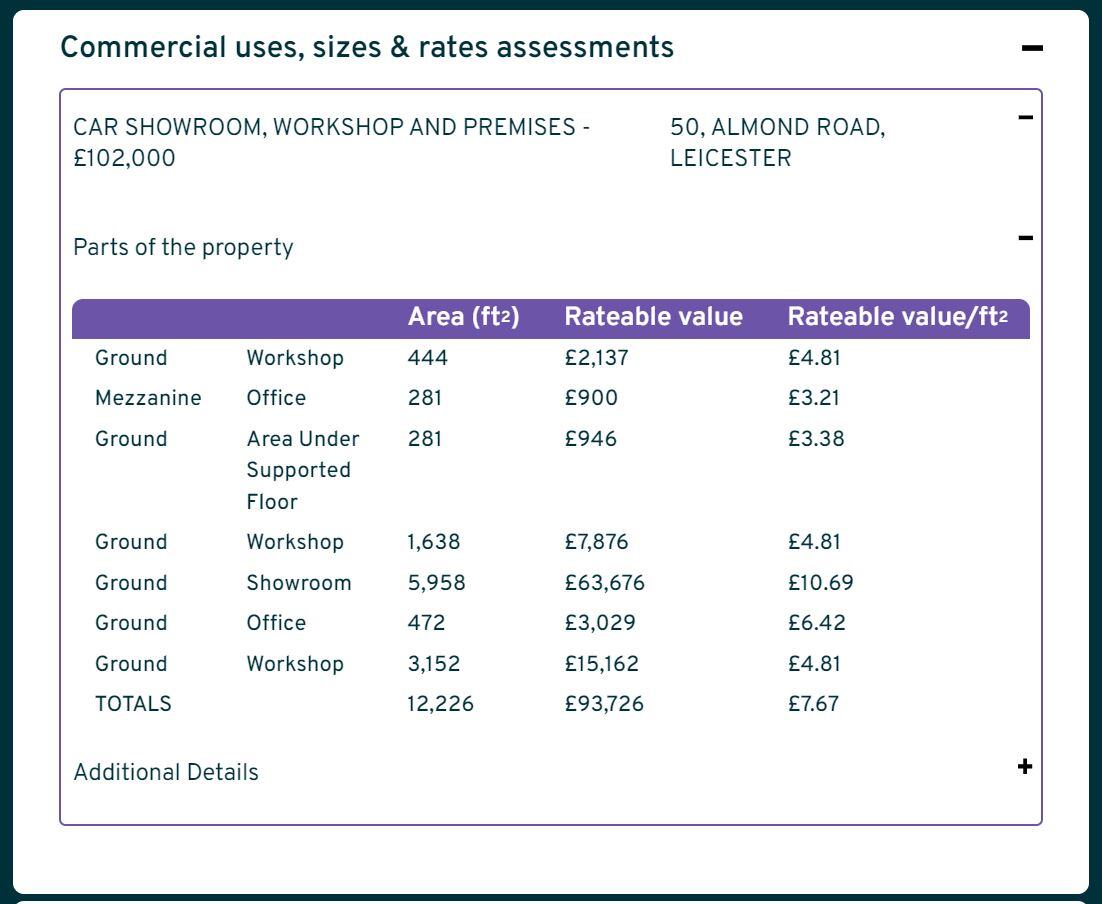
Task: Select the 1,638 workshop area value
Action: coord(434,542)
